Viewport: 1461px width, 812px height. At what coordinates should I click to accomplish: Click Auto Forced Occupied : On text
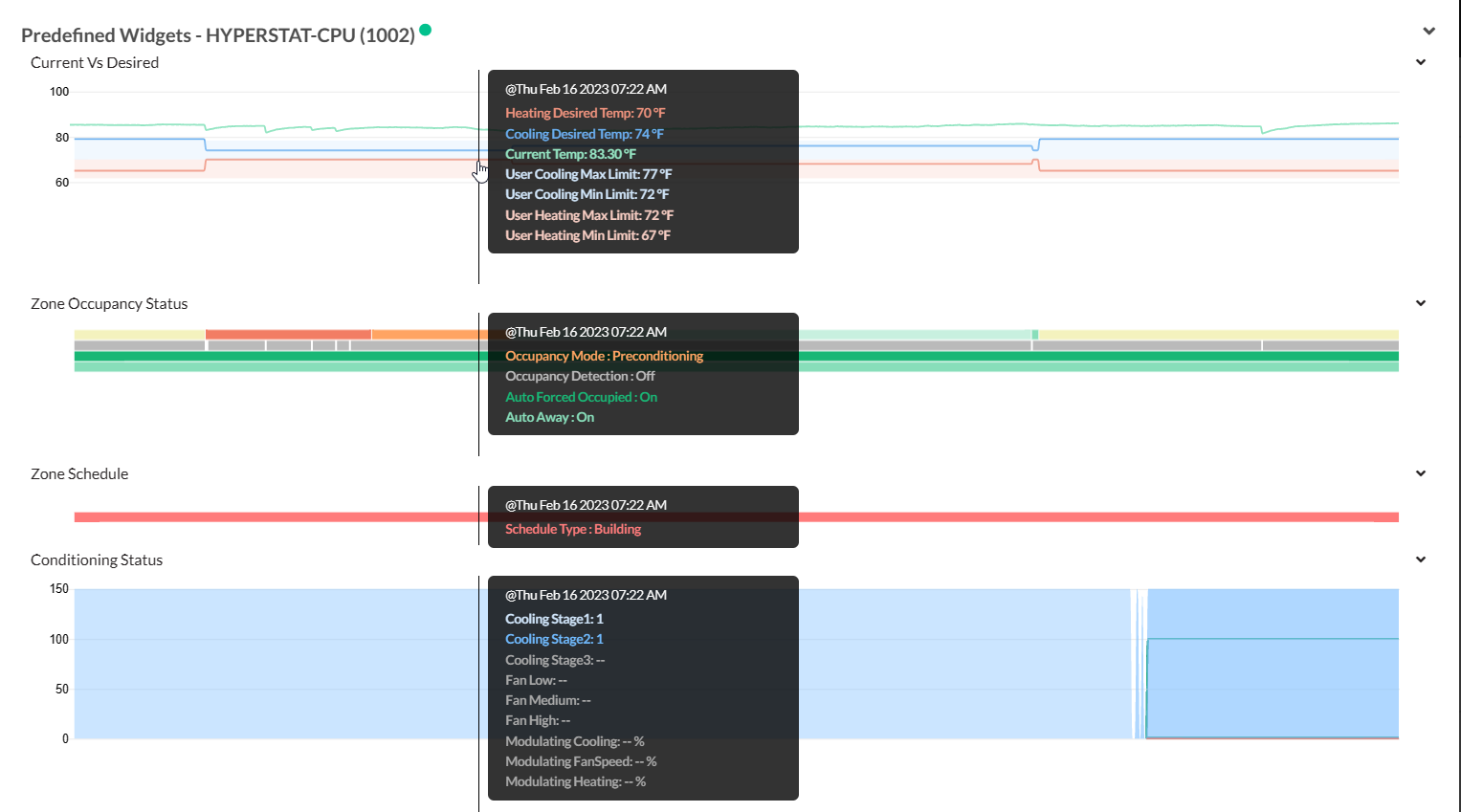(x=582, y=397)
